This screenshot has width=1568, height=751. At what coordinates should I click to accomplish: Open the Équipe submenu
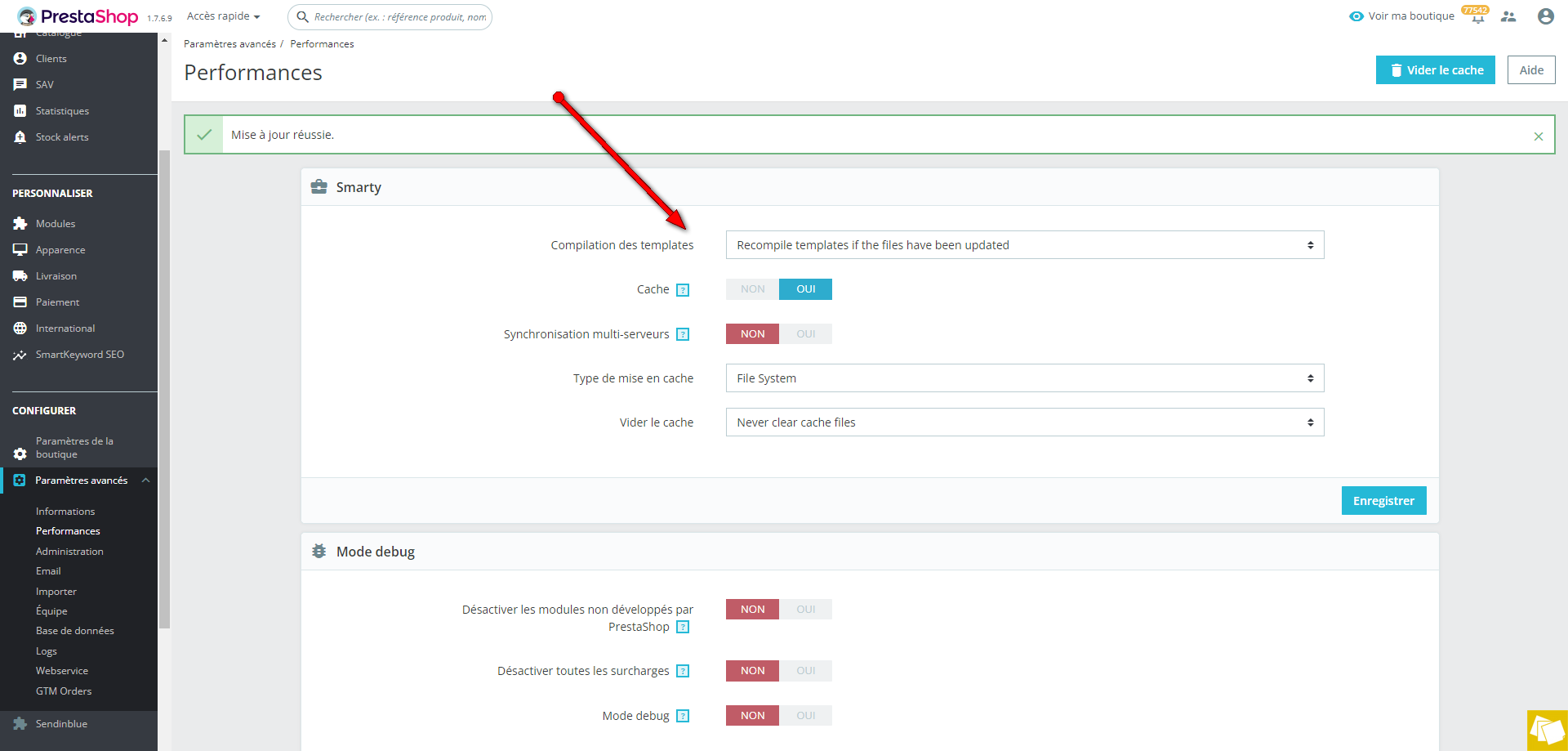point(51,611)
